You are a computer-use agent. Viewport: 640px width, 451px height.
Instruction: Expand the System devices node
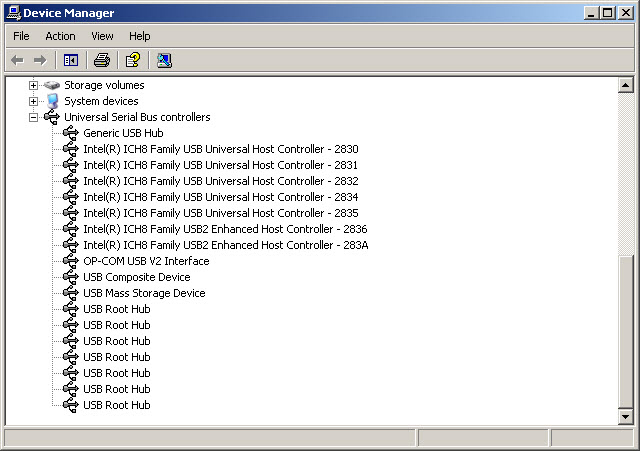tap(33, 101)
